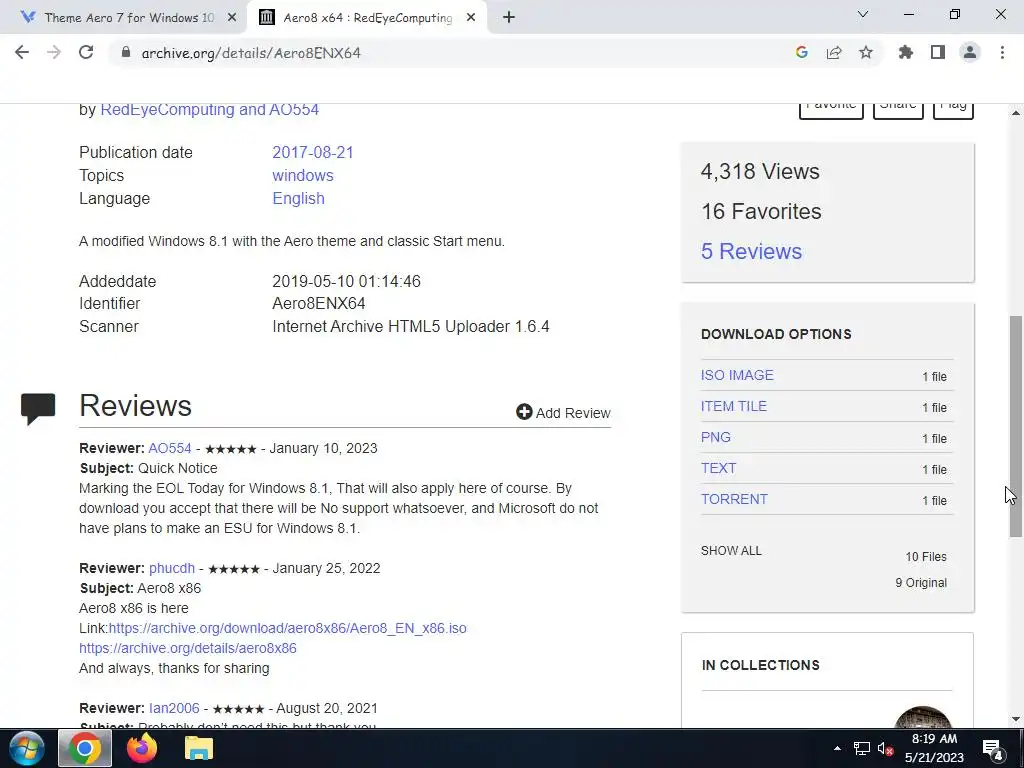
Task: Toggle the browser side panel
Action: click(x=938, y=52)
